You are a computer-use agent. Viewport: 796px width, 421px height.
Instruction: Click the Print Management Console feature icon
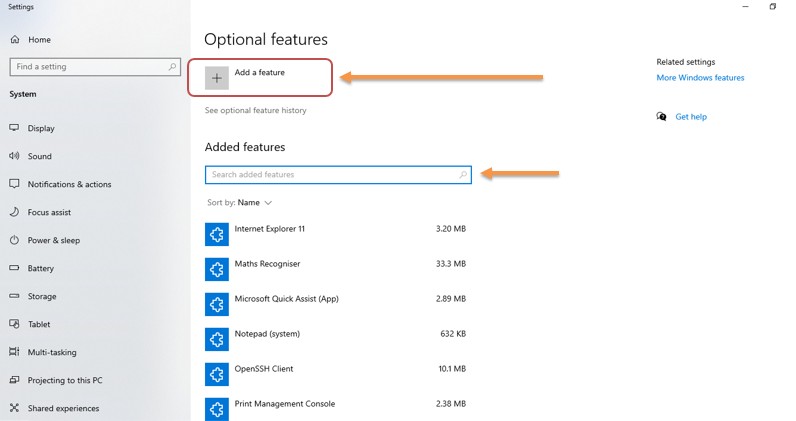pos(217,409)
